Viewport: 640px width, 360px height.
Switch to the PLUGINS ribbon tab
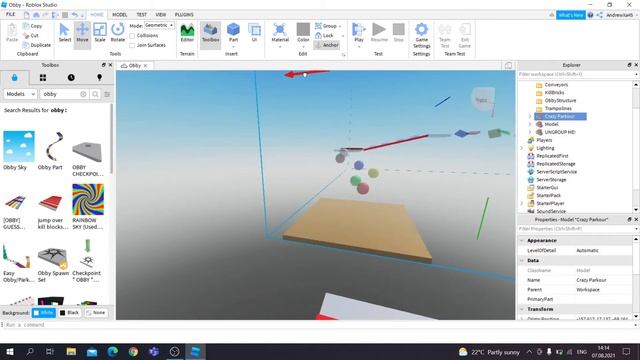click(184, 14)
